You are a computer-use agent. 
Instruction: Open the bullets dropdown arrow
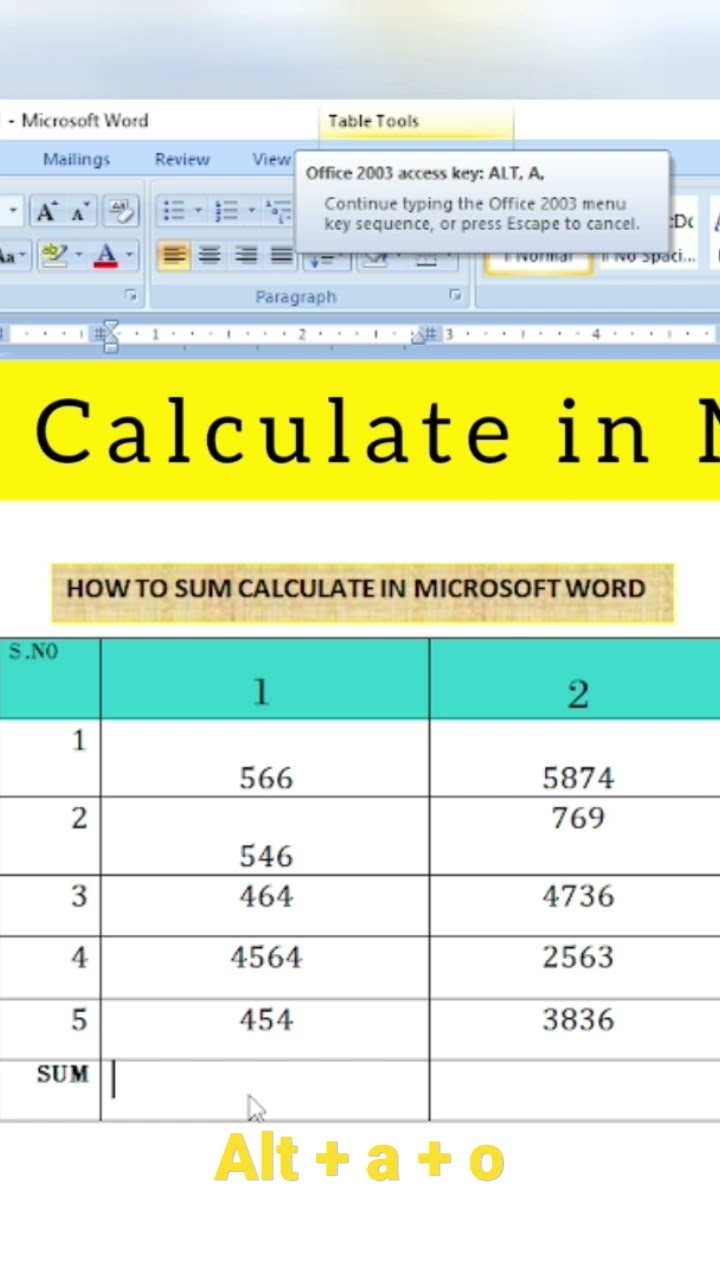click(198, 211)
